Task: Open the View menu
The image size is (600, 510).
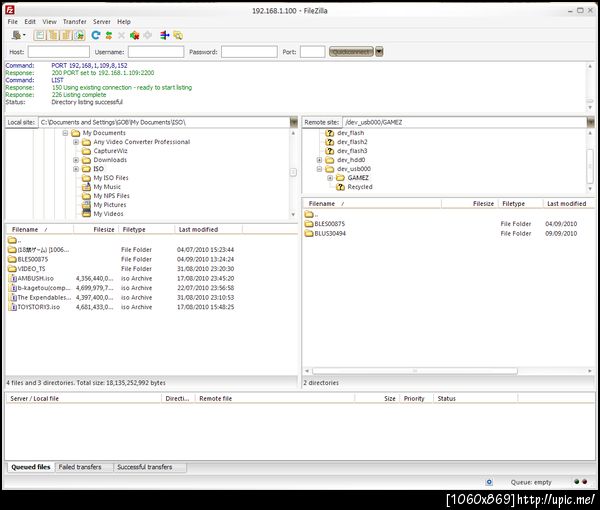Action: tap(49, 22)
